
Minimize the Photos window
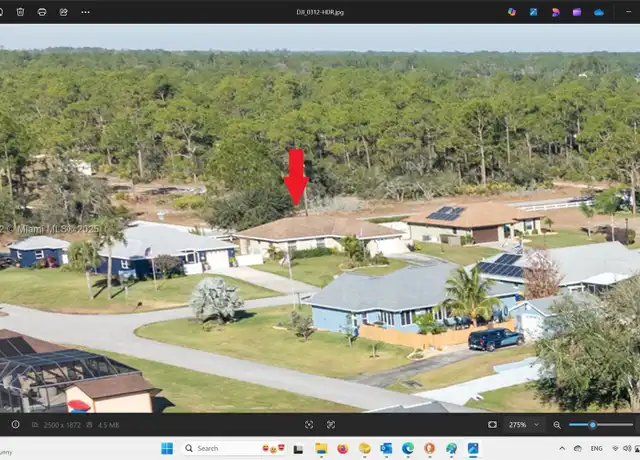tap(628, 12)
